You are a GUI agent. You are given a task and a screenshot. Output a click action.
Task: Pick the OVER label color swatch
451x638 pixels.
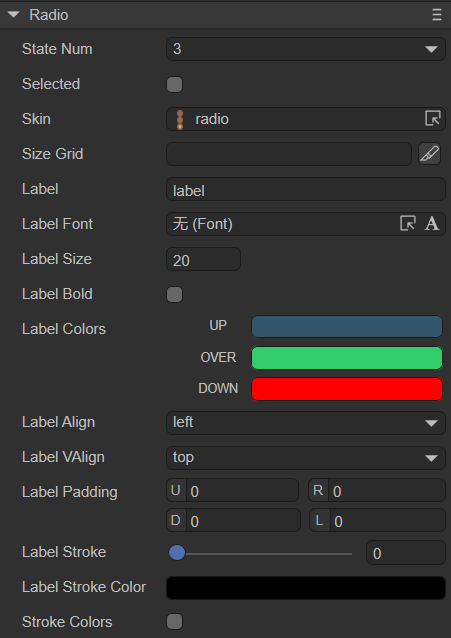(347, 358)
